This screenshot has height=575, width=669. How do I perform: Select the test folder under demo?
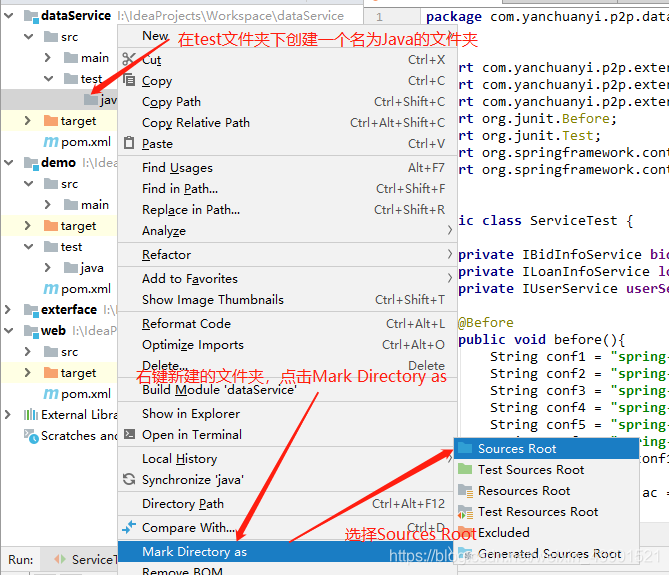(71, 247)
